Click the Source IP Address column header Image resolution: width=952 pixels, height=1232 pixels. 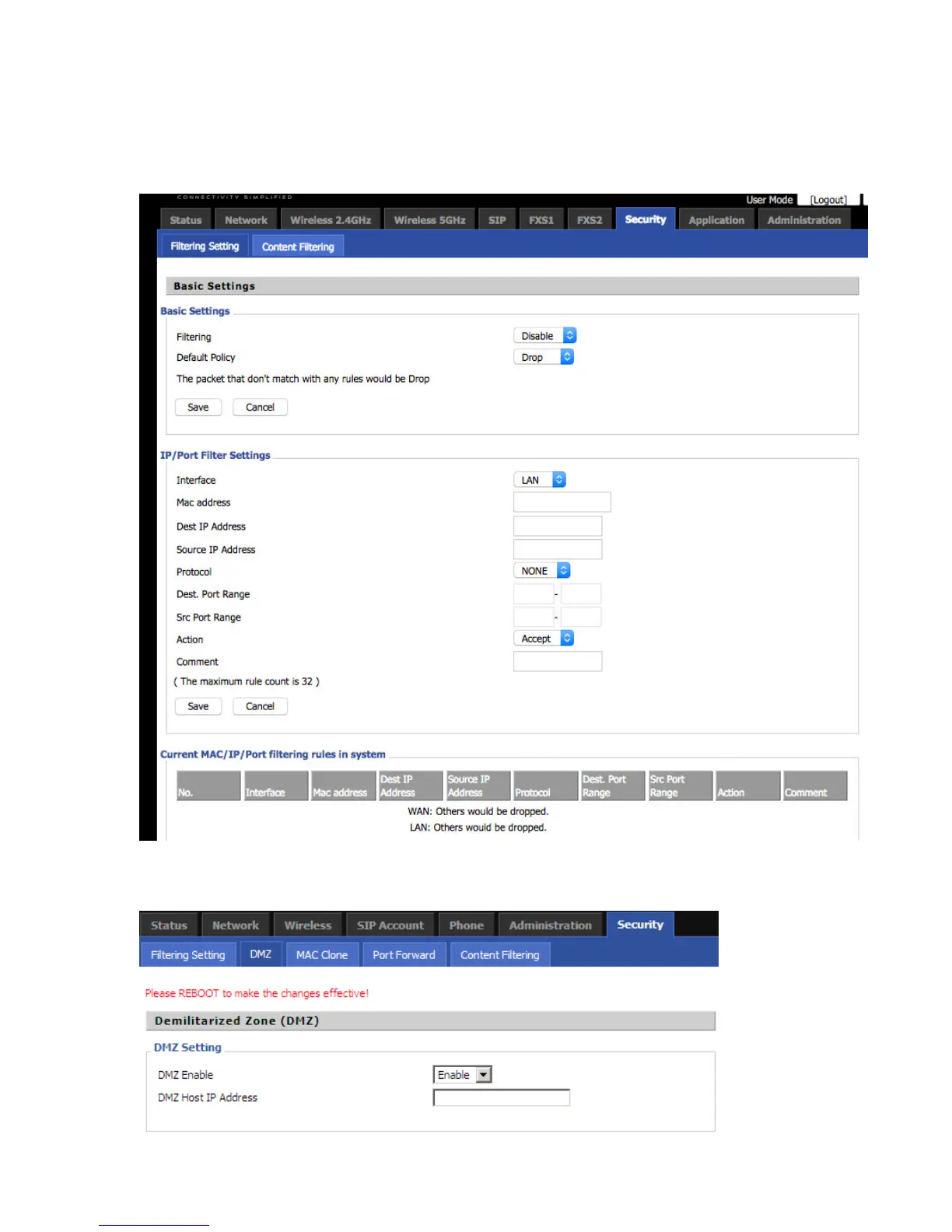(x=478, y=786)
